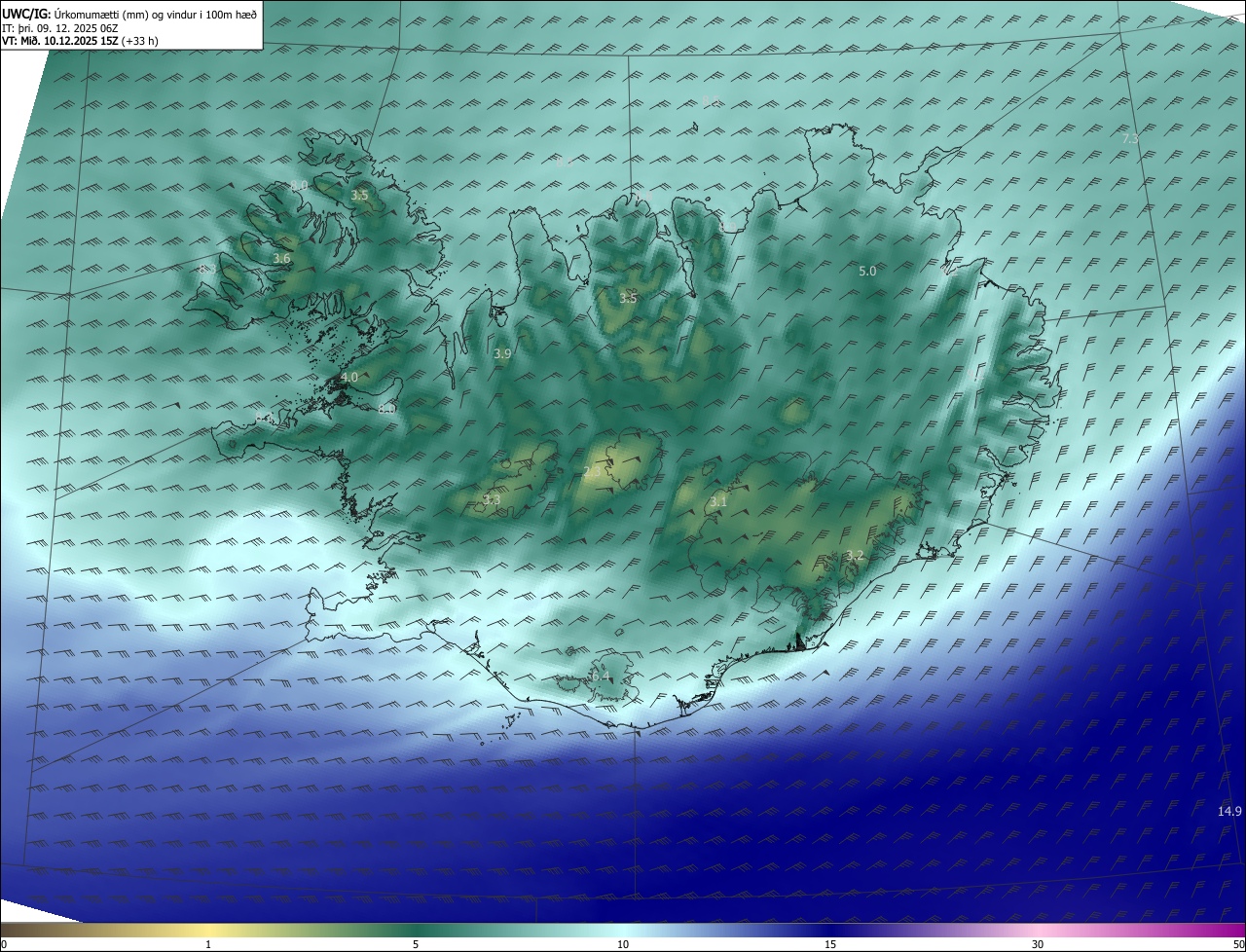This screenshot has height=952, width=1246.
Task: Click the 3.3 value label on the map
Action: coord(492,500)
